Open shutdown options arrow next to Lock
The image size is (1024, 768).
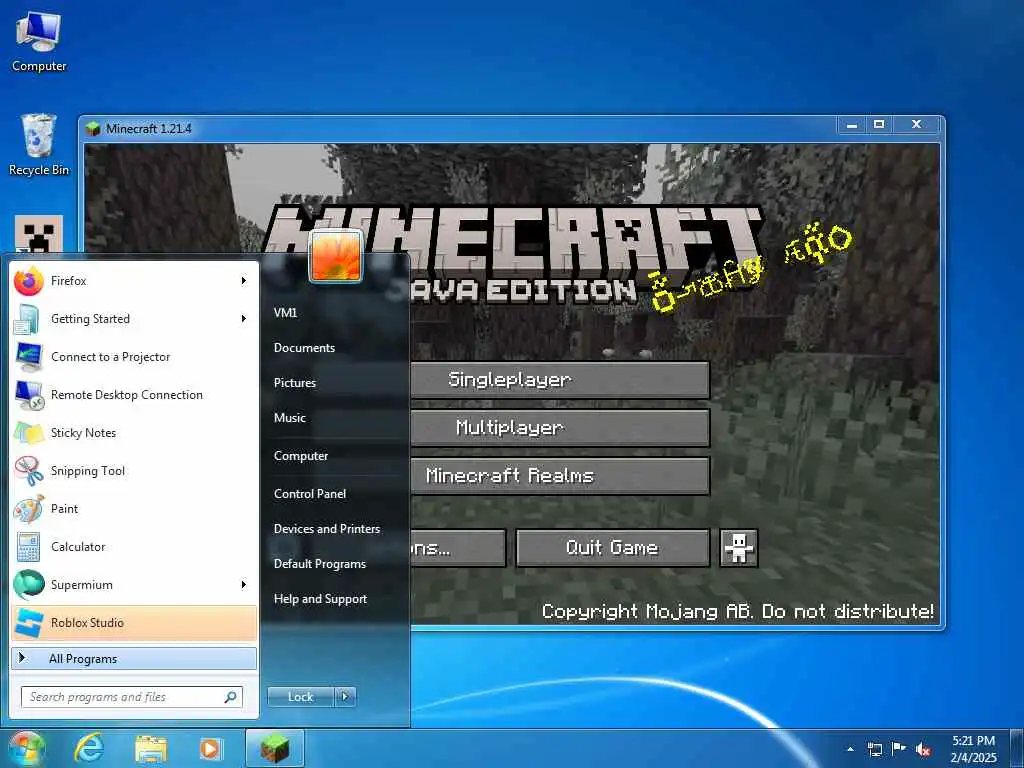[x=345, y=697]
